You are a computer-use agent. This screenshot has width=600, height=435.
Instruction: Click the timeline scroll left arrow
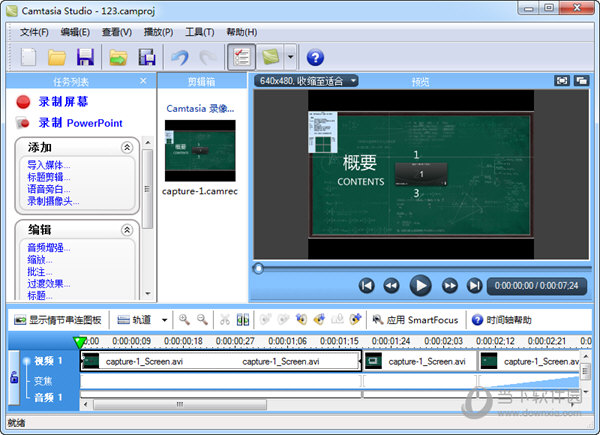86,404
